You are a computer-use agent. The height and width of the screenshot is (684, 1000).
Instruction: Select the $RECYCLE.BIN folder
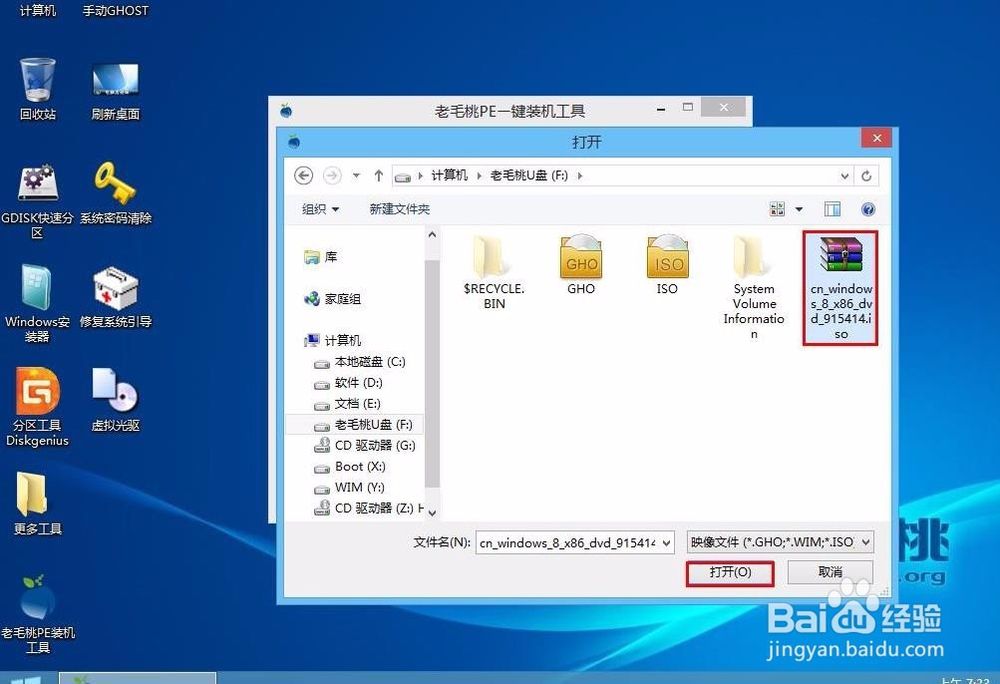(x=494, y=272)
